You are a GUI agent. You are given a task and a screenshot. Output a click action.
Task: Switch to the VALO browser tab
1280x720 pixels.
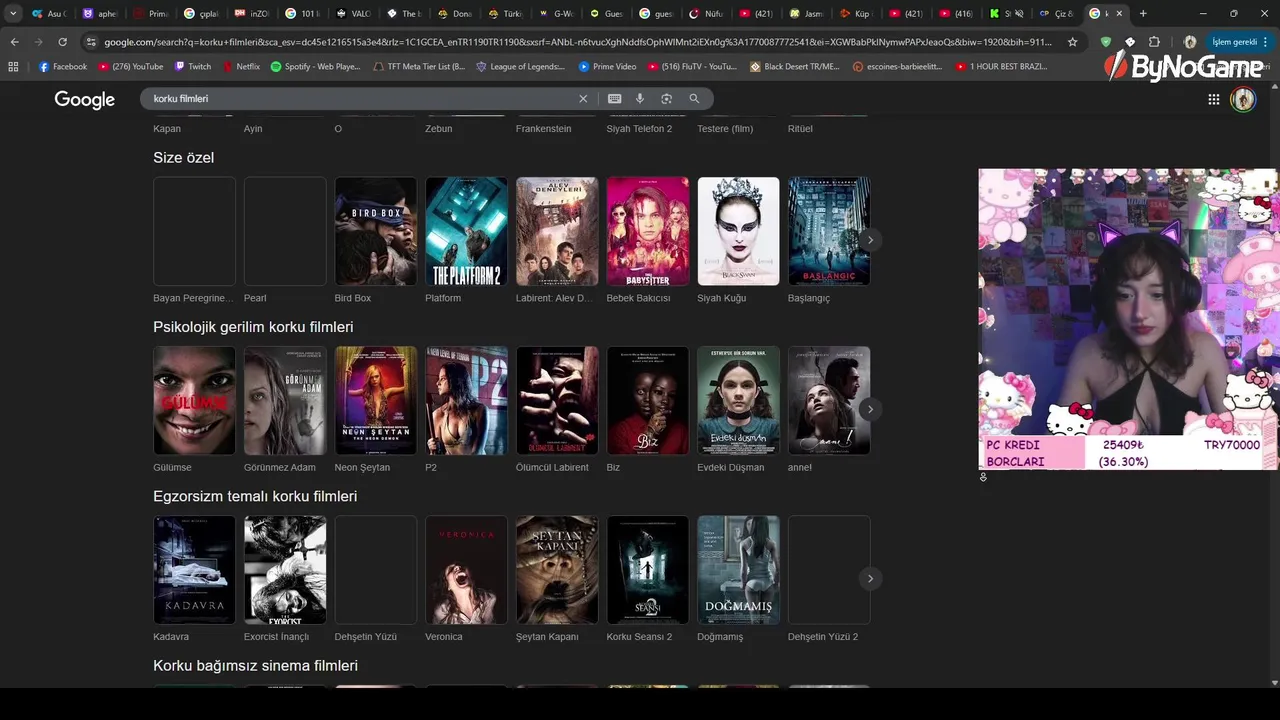coord(354,14)
